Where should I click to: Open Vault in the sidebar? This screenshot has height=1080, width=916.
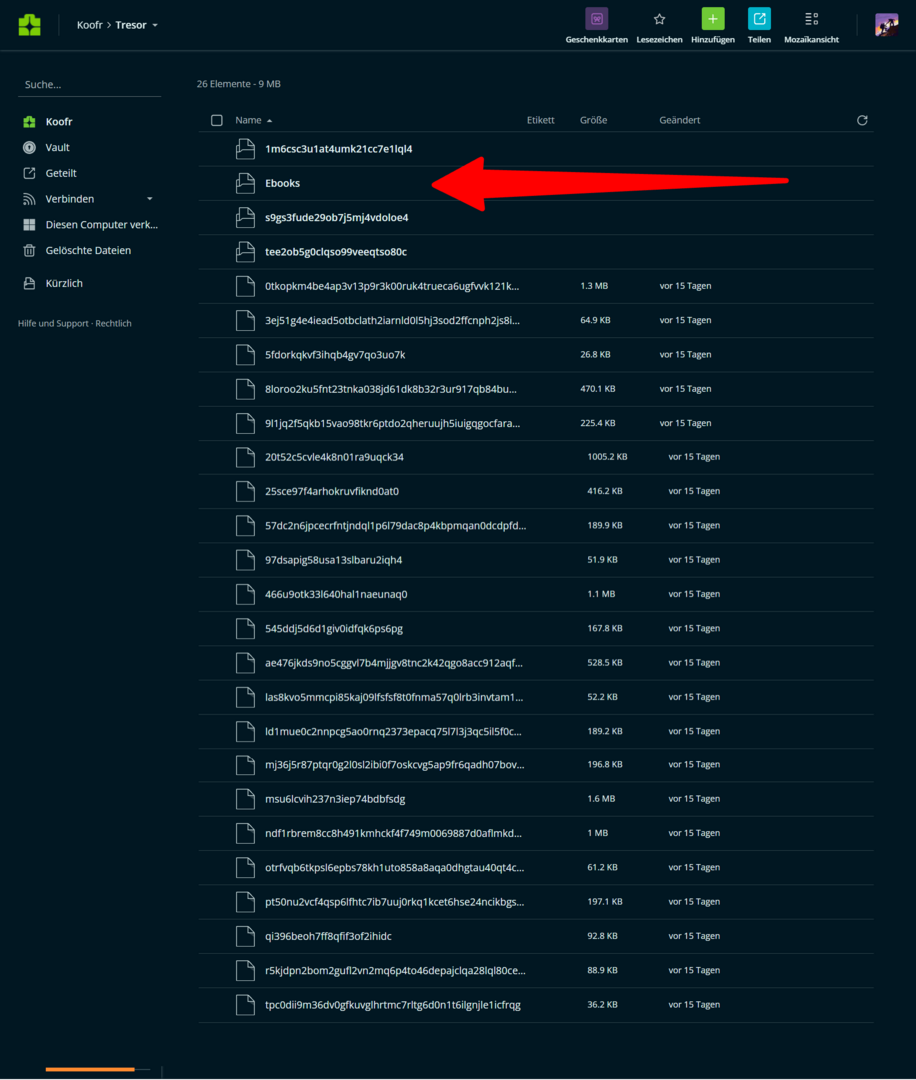[57, 147]
